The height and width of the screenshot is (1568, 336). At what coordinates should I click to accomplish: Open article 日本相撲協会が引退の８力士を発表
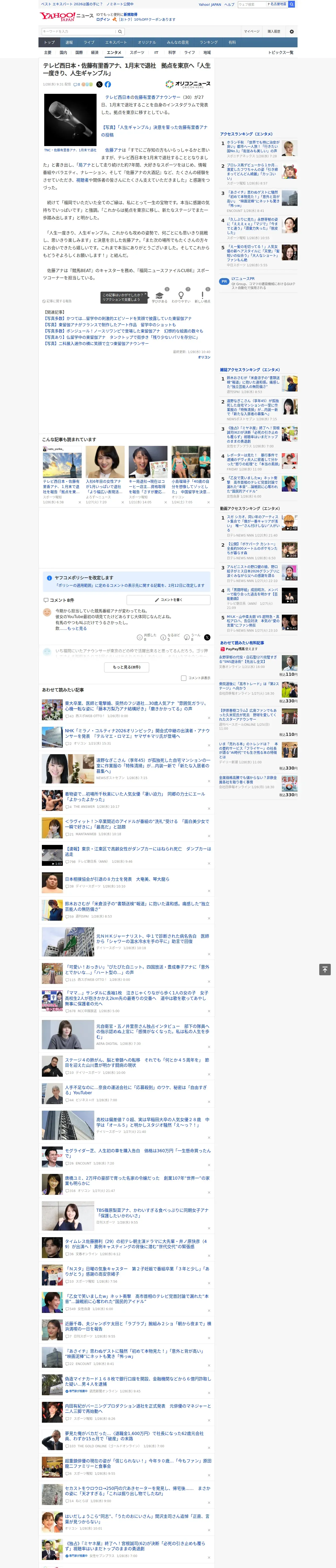(117, 879)
